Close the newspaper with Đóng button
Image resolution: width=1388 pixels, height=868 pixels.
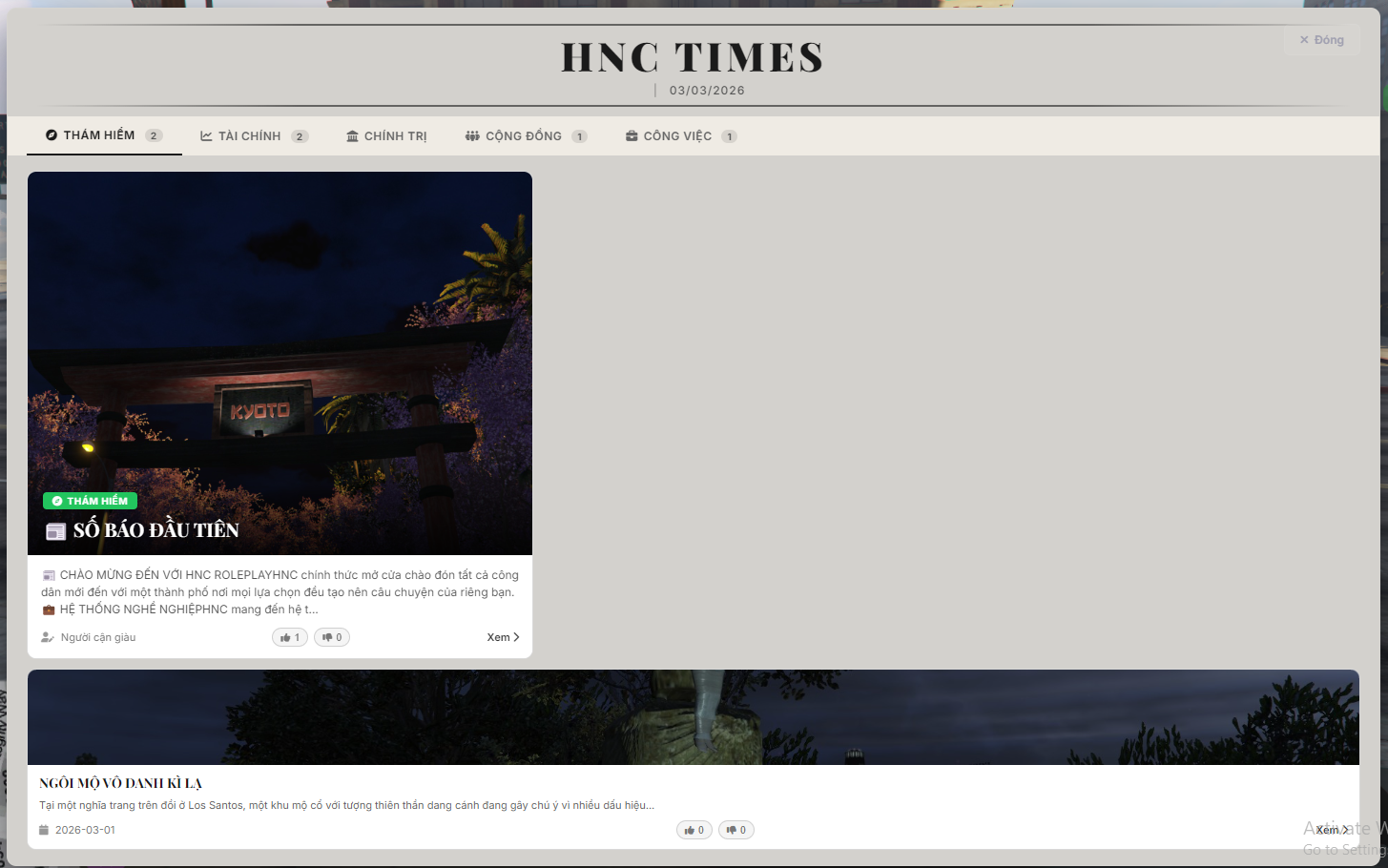(x=1321, y=40)
